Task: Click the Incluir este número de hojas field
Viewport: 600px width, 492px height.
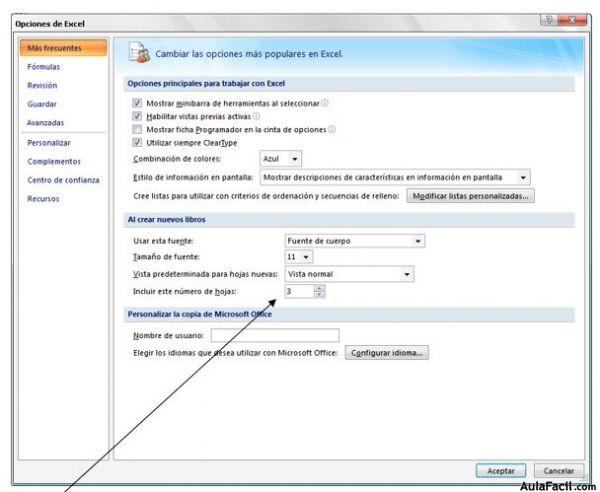Action: click(300, 292)
